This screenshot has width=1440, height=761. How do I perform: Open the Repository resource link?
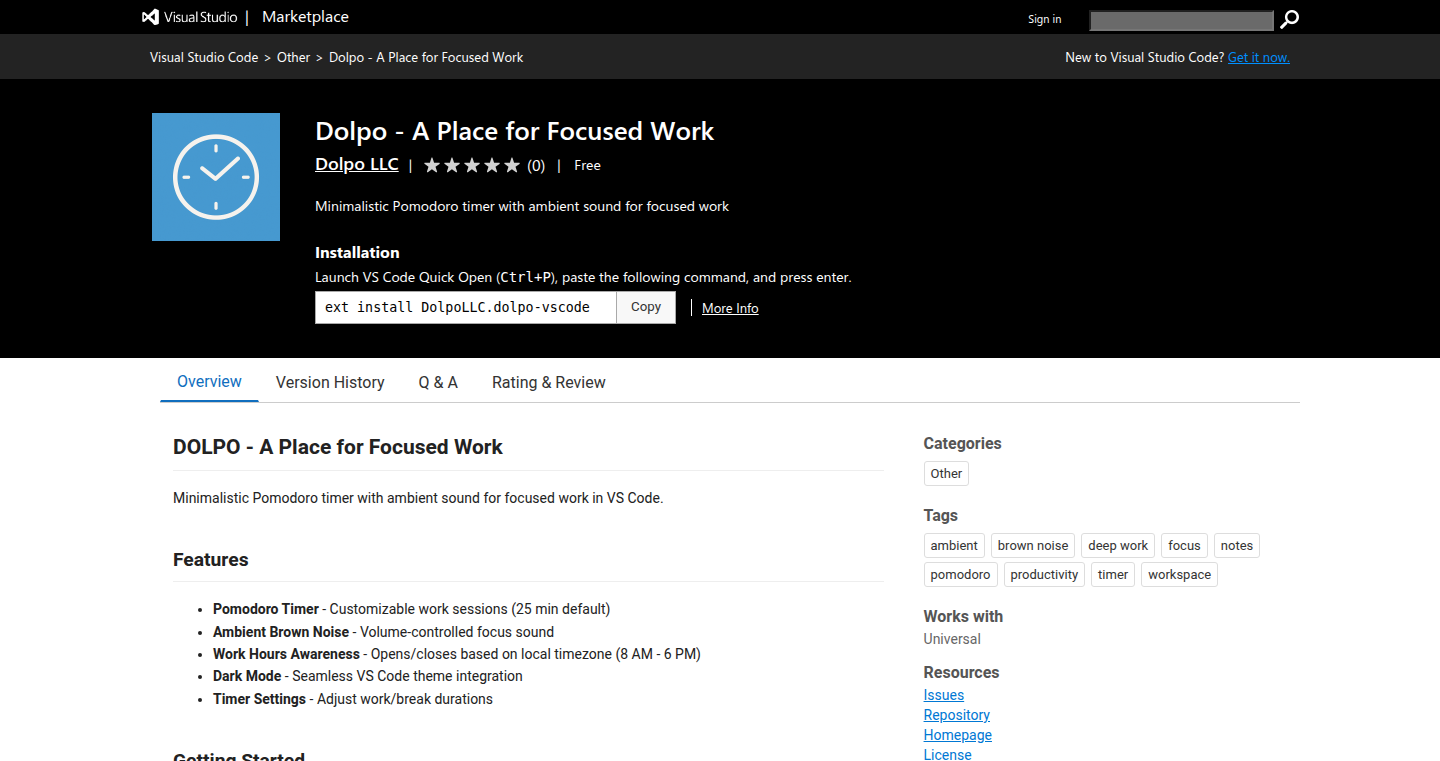point(957,715)
